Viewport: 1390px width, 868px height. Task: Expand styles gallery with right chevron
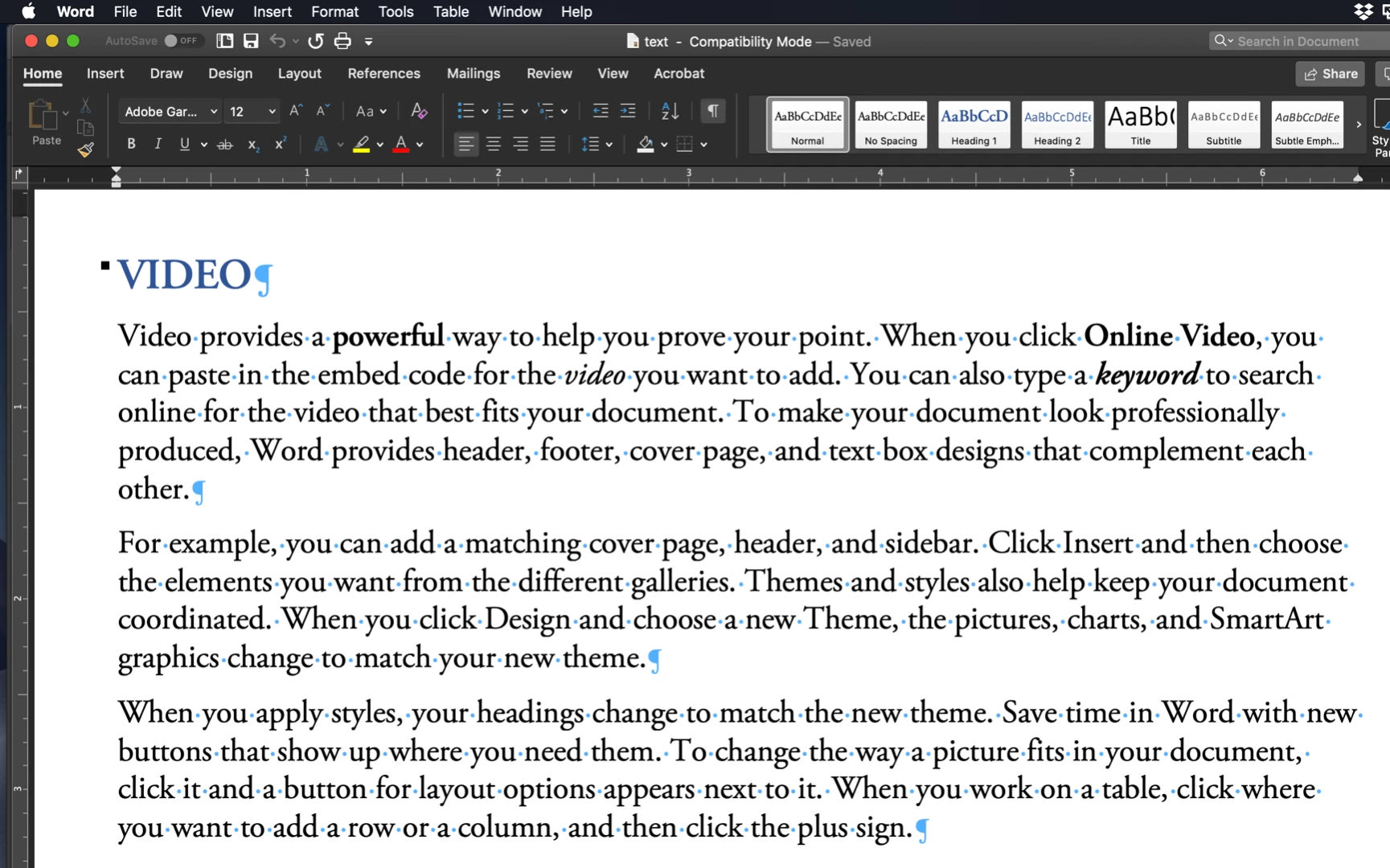point(1359,125)
